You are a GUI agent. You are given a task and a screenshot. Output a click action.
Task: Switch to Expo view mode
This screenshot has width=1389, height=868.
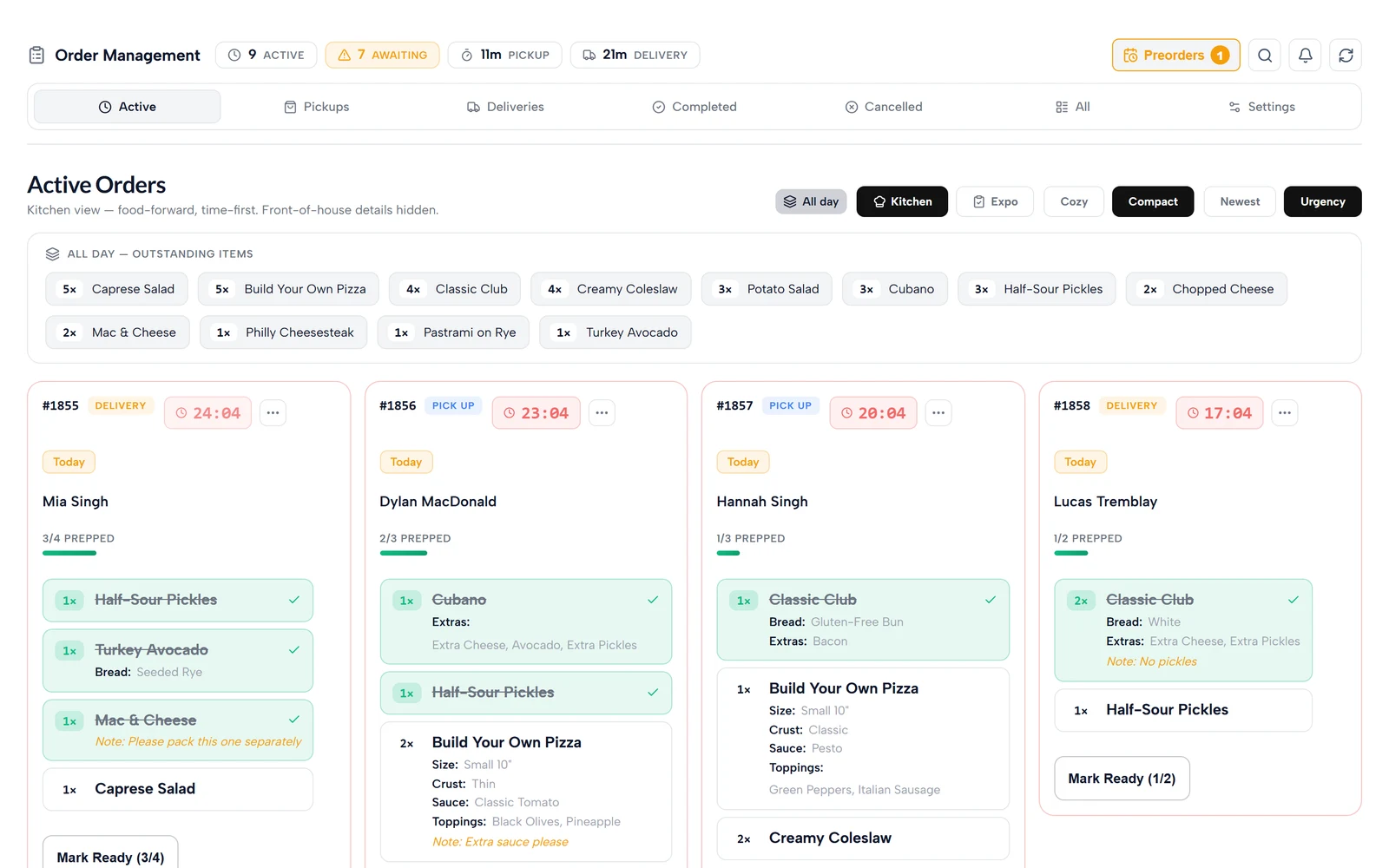click(995, 201)
